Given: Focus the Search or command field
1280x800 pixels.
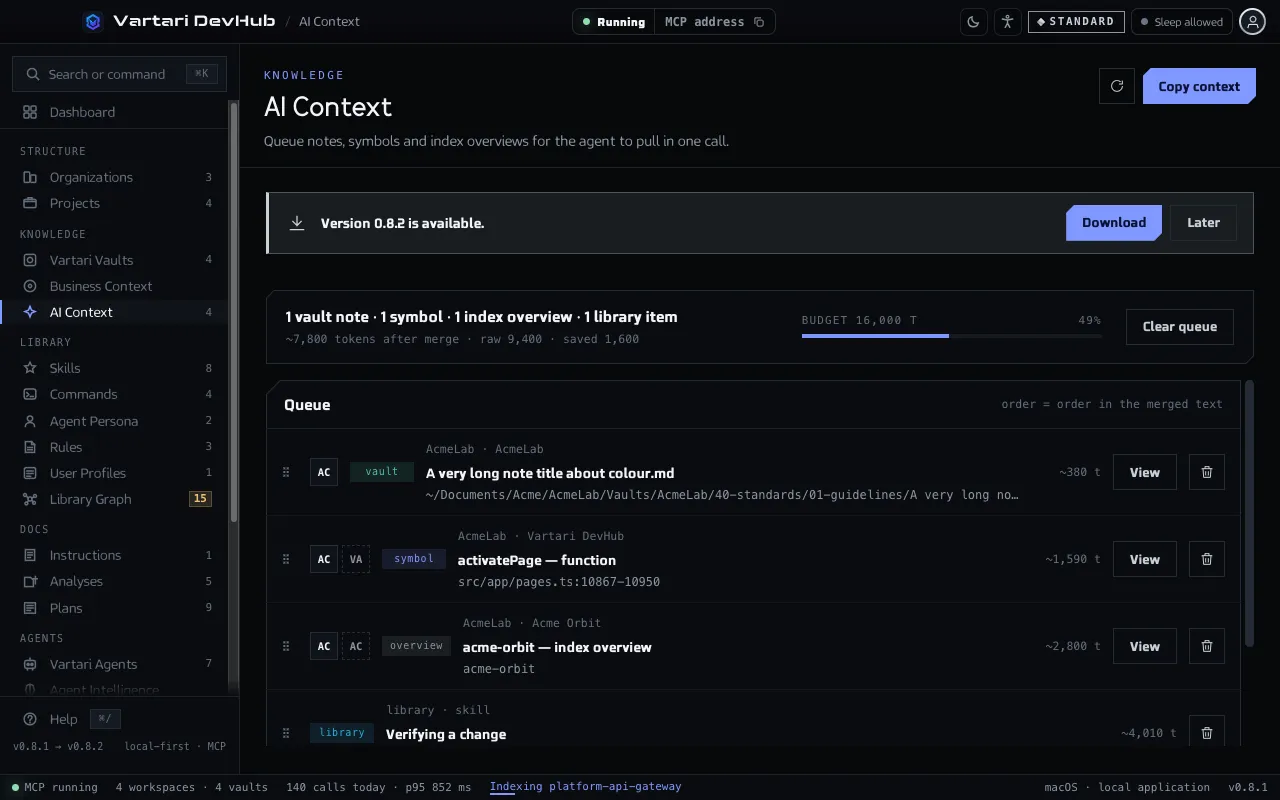Looking at the screenshot, I should click(x=119, y=74).
